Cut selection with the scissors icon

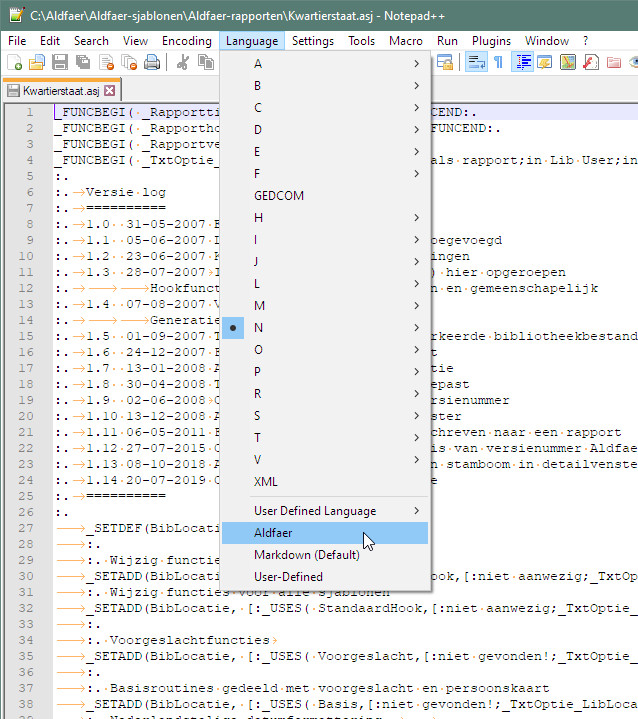click(183, 62)
